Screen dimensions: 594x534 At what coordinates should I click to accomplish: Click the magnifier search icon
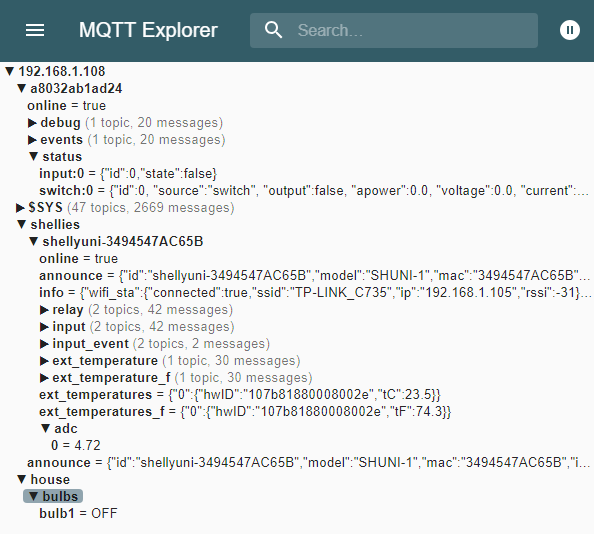click(x=273, y=30)
